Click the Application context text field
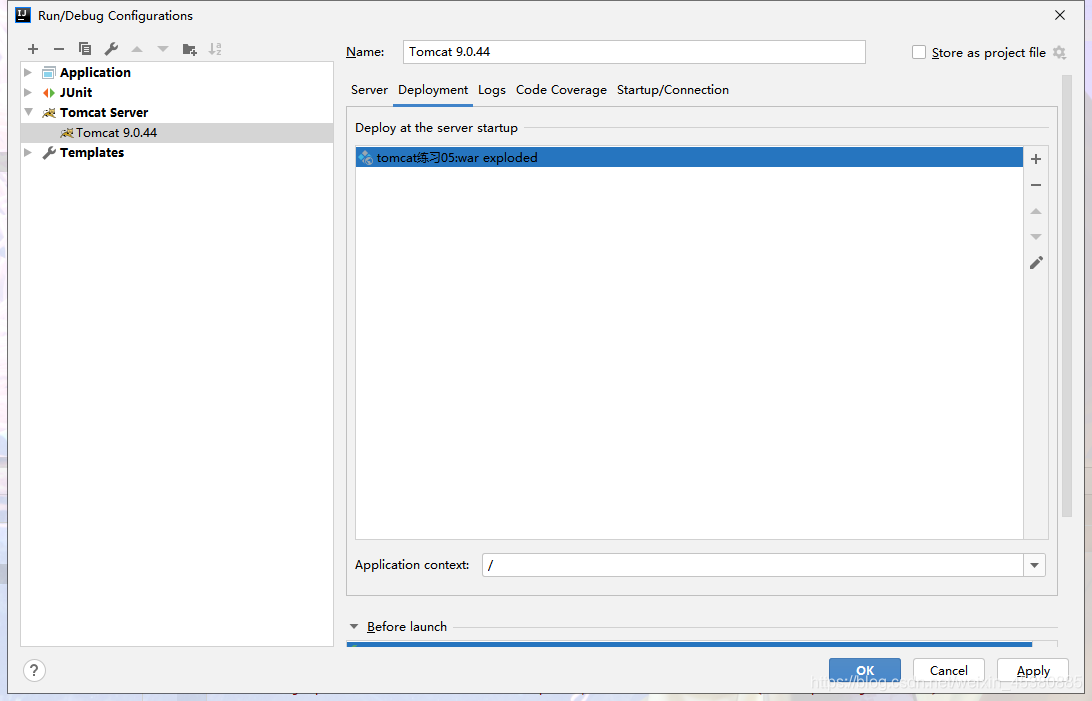Screen dimensions: 1092x701 752,565
